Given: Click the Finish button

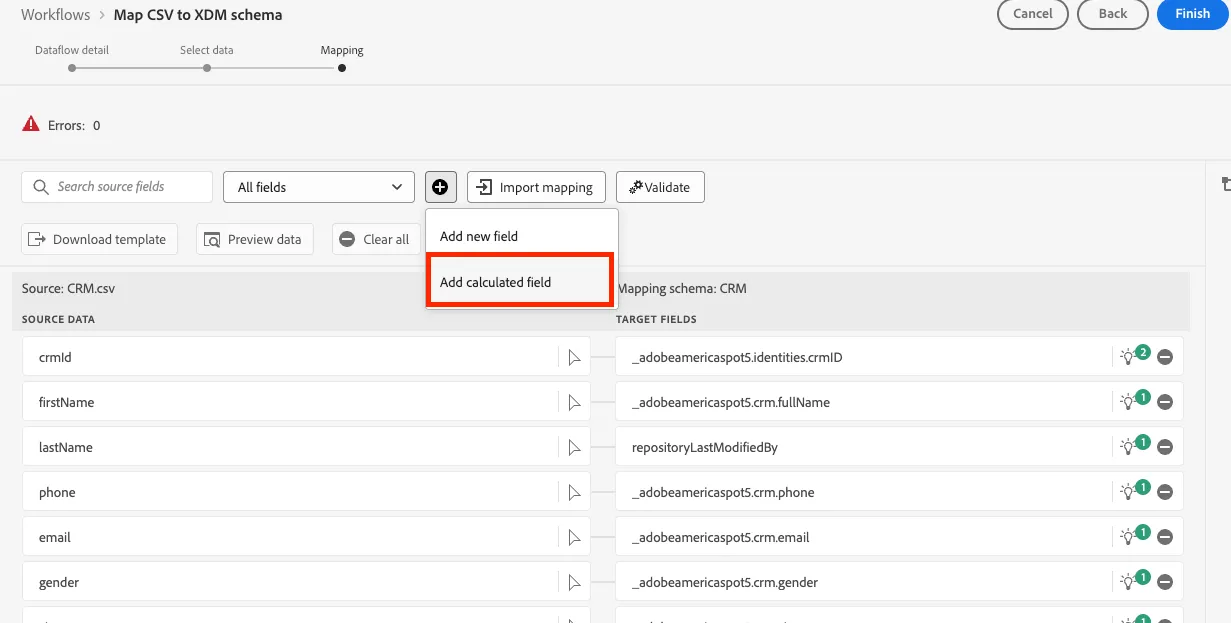Looking at the screenshot, I should click(x=1192, y=14).
